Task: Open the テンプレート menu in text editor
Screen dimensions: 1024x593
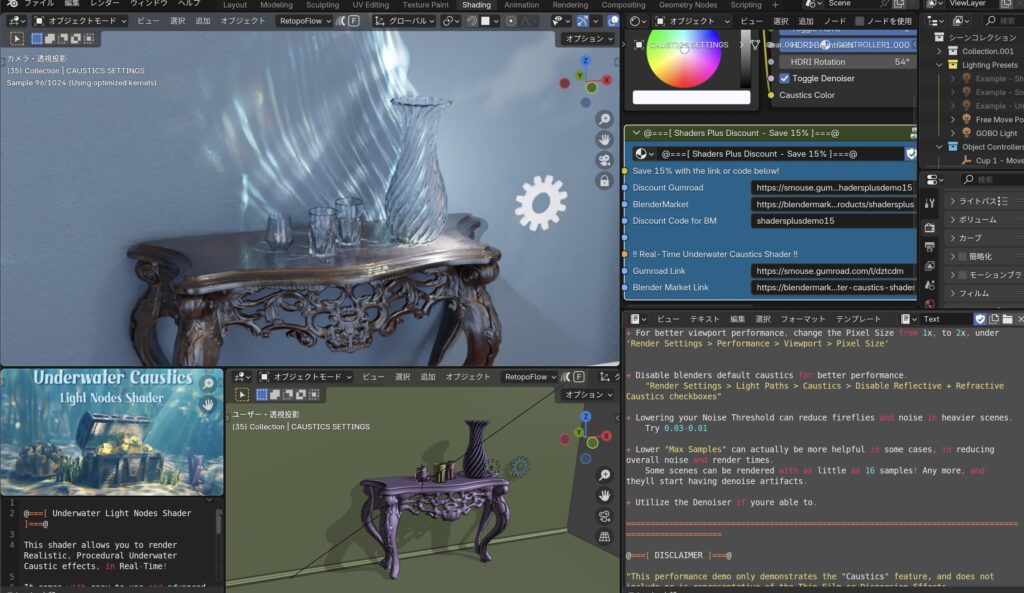Action: tap(858, 319)
